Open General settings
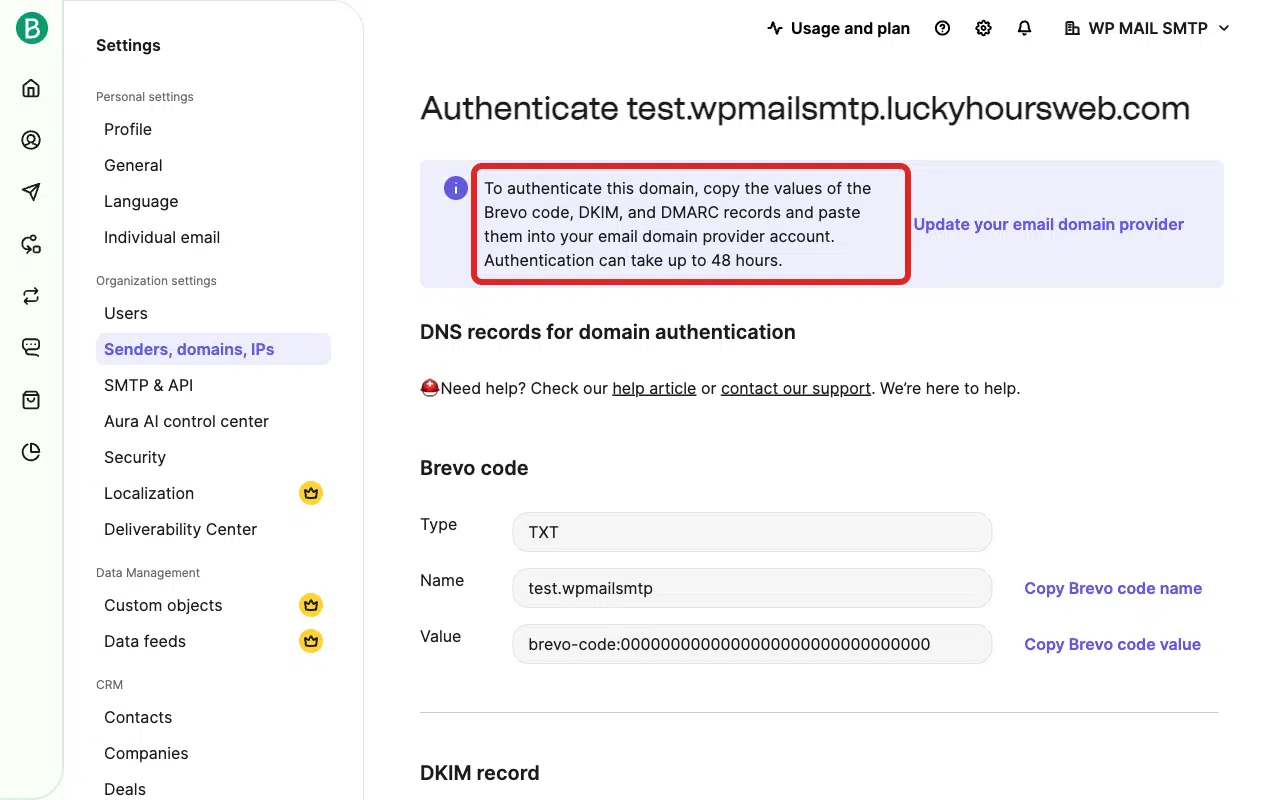Viewport: 1280px width, 800px height. point(133,165)
